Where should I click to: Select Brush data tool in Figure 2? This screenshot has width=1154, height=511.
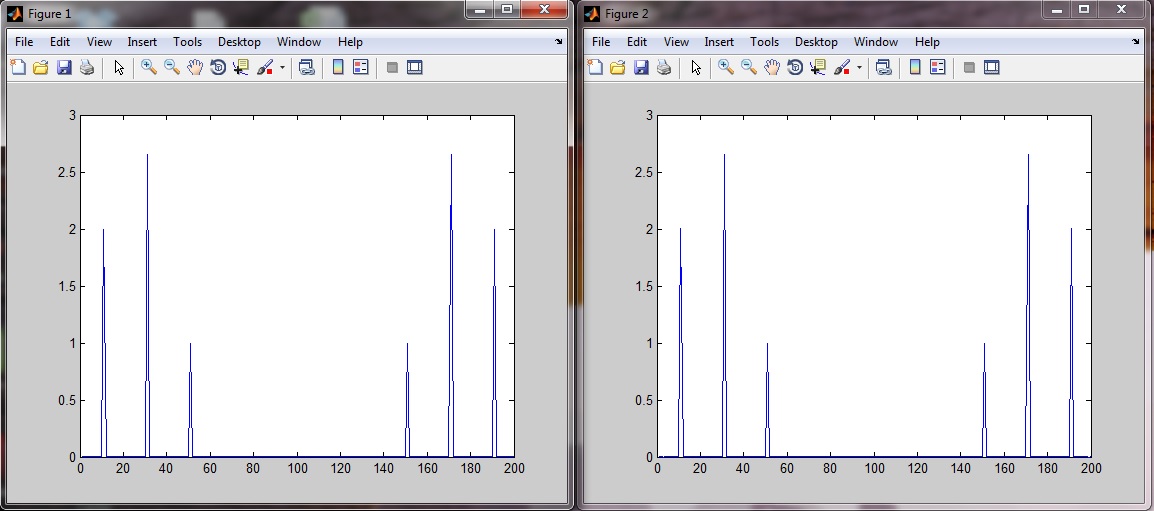842,68
